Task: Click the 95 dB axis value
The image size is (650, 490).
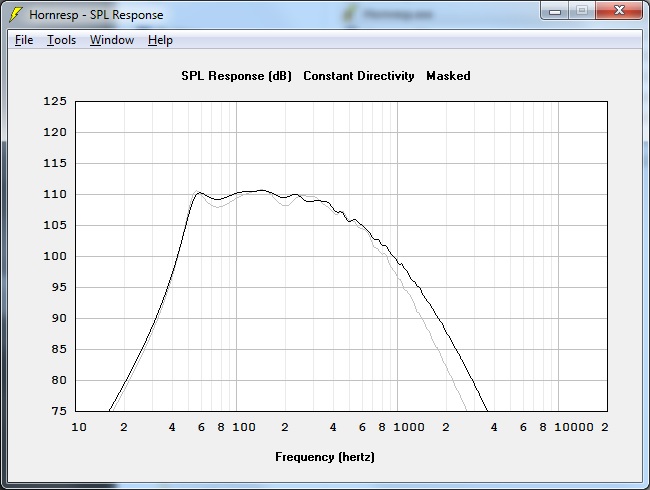Action: pyautogui.click(x=59, y=287)
